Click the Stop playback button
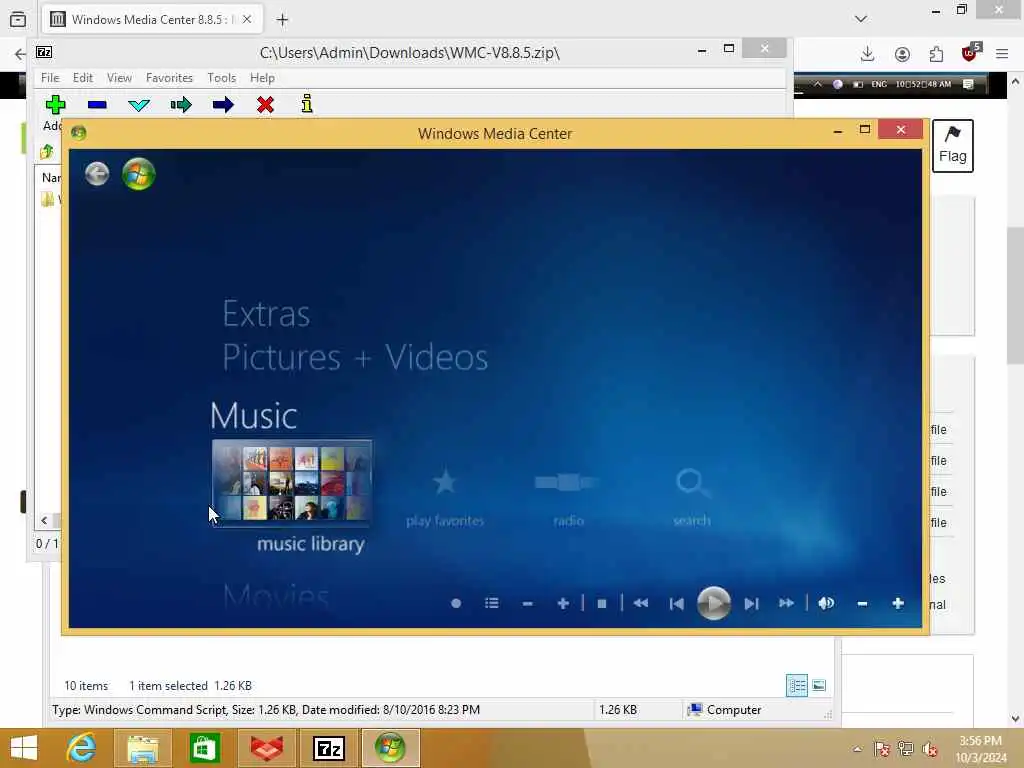This screenshot has width=1024, height=768. [602, 603]
